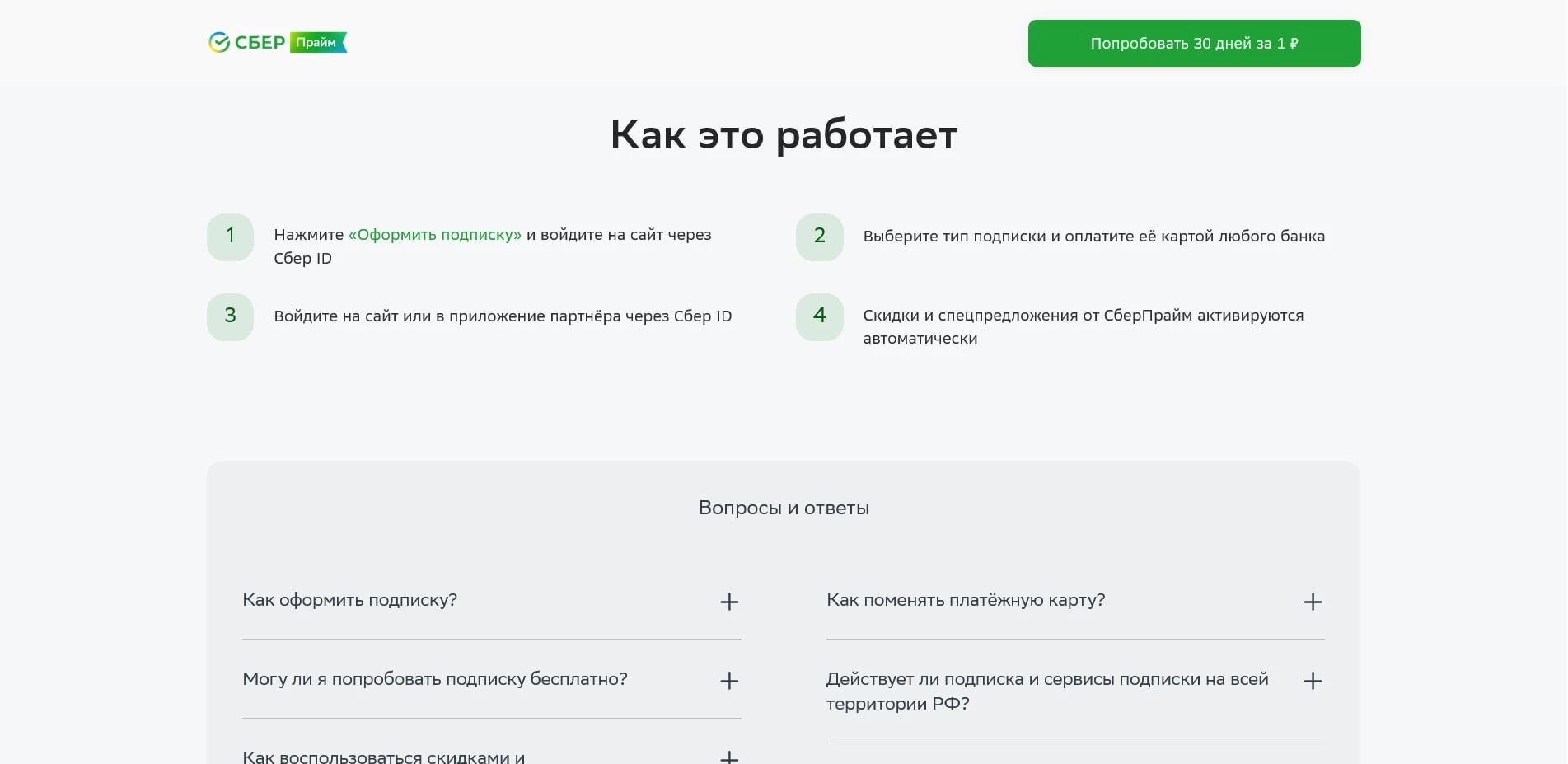1568x764 pixels.
Task: Click the plus icon for the free trial question
Action: click(x=728, y=681)
